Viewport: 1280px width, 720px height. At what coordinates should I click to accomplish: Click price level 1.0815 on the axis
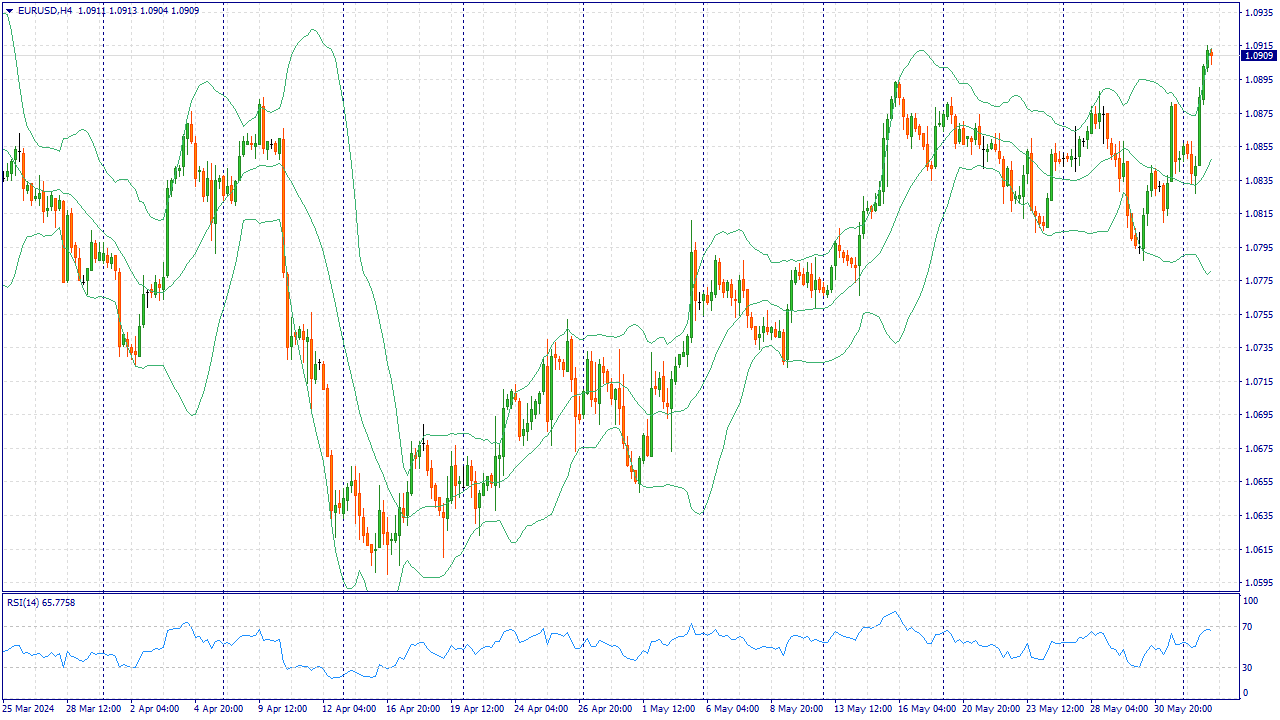pyautogui.click(x=1258, y=214)
